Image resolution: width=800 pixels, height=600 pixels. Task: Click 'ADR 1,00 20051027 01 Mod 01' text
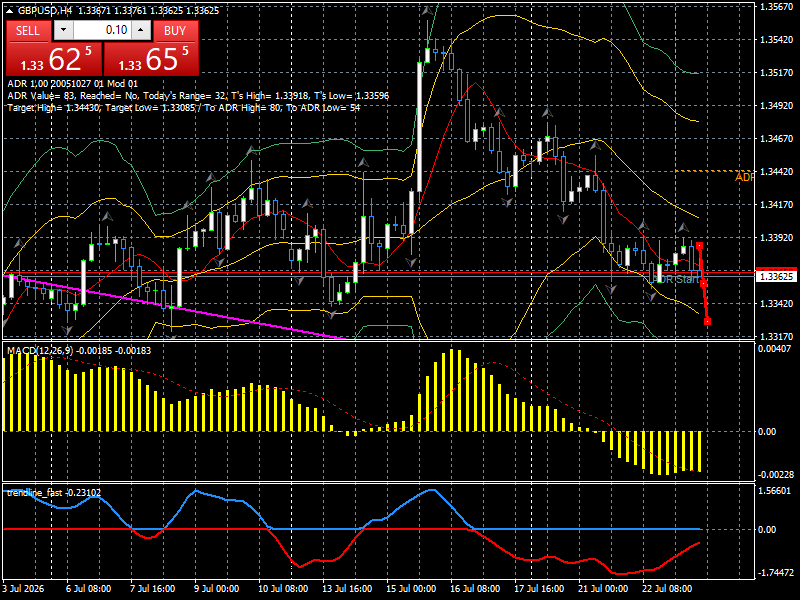point(72,84)
